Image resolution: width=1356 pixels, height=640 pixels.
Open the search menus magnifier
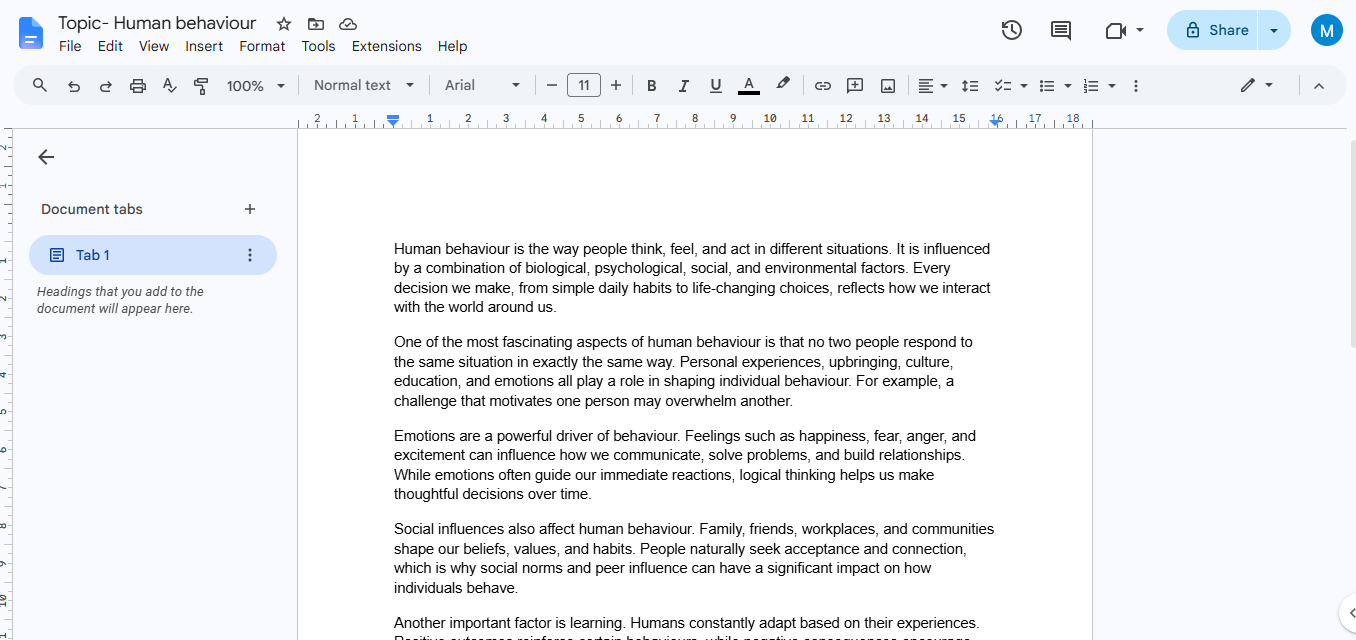pos(40,86)
